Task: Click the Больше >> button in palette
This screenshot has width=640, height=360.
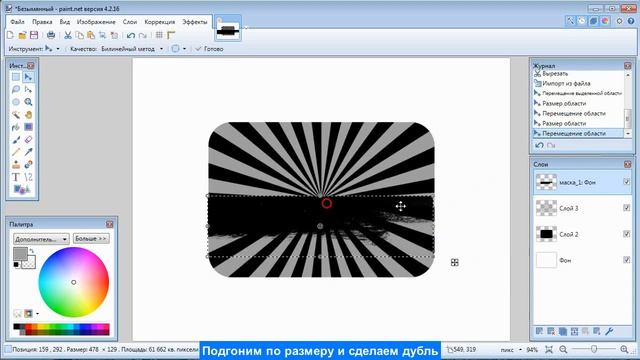Action: pos(91,238)
